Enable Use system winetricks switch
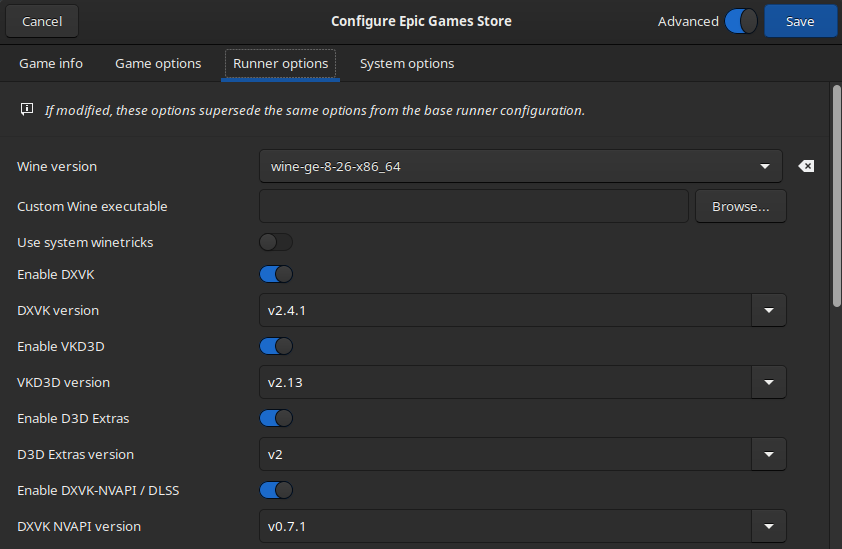 coord(276,242)
